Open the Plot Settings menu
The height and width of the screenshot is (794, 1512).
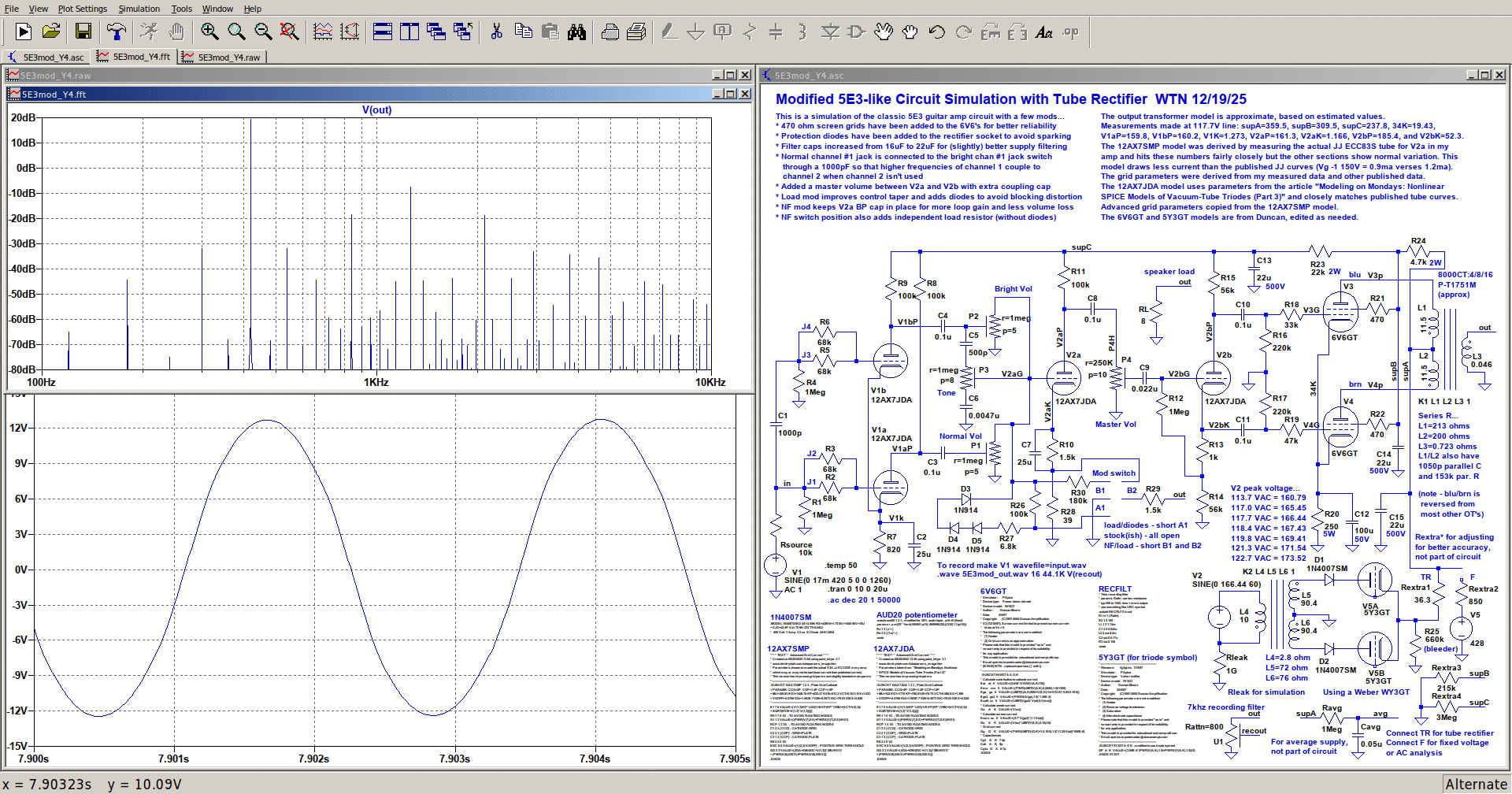coord(82,9)
